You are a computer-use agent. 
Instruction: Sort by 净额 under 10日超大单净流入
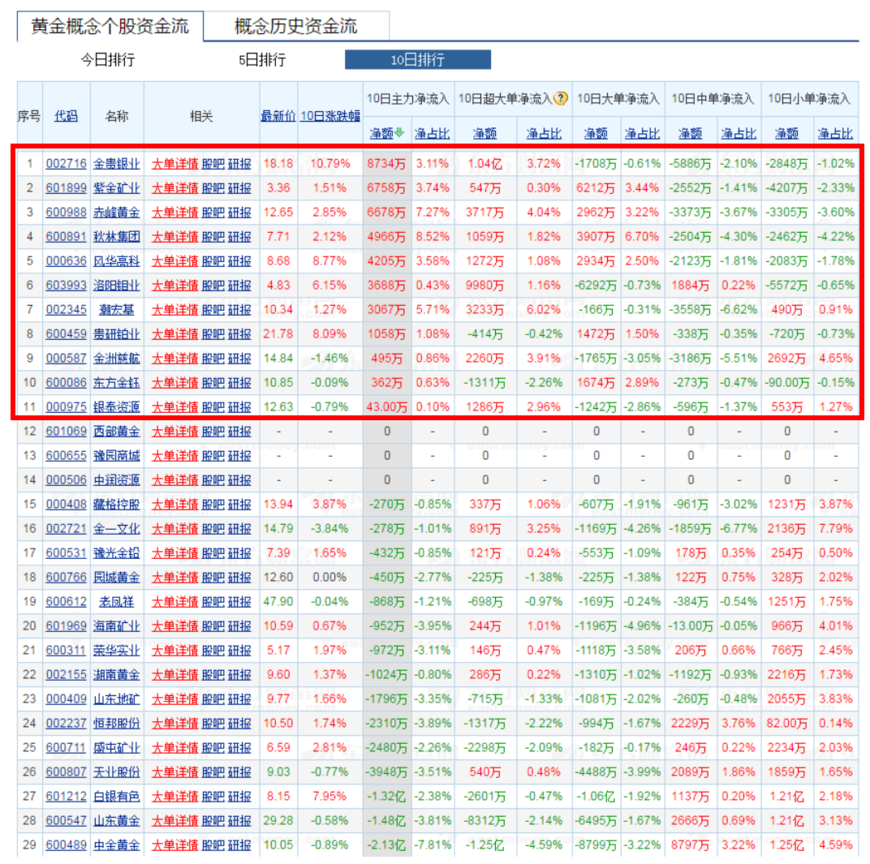coord(485,133)
